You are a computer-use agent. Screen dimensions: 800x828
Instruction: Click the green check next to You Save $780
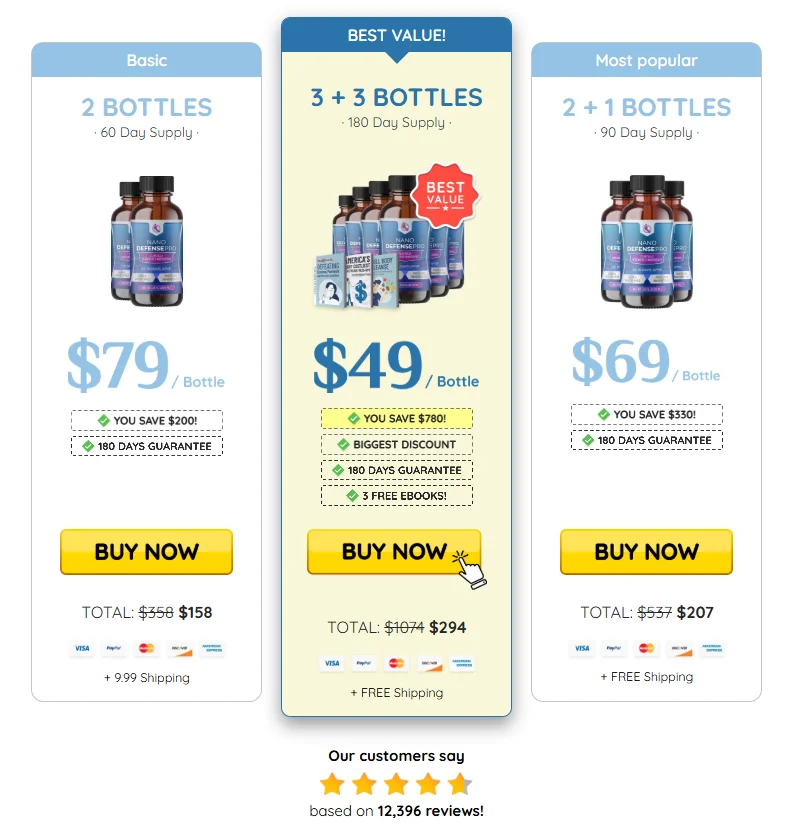354,418
